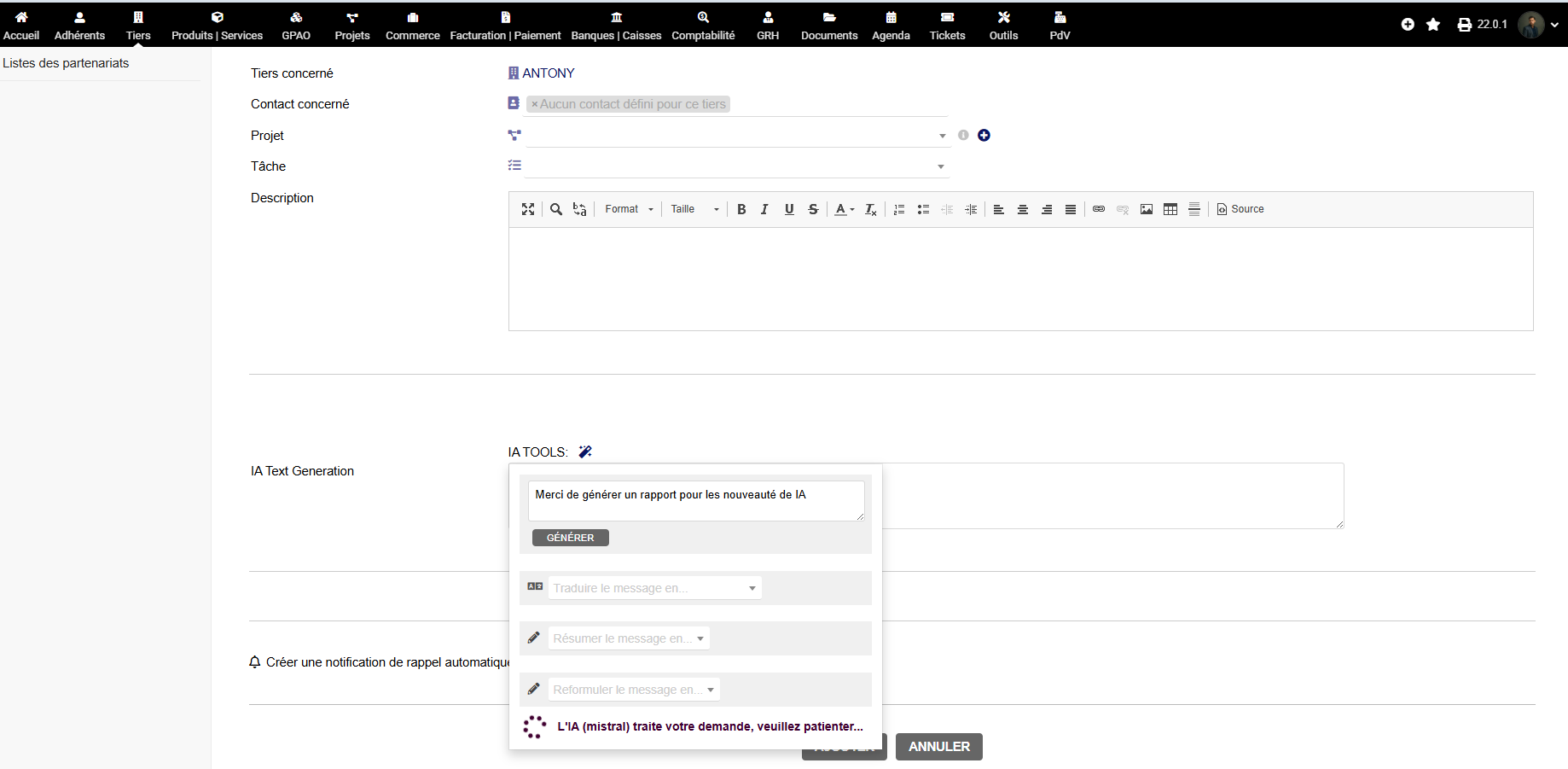Image resolution: width=1568 pixels, height=769 pixels.
Task: Justify the text
Action: pos(1071,209)
